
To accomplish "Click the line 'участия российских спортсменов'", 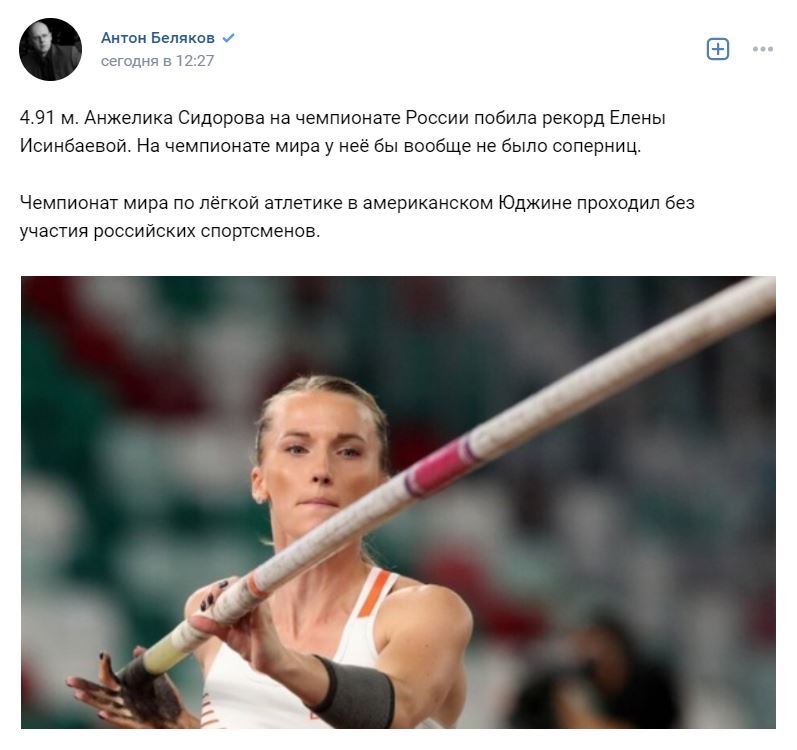I will point(170,231).
